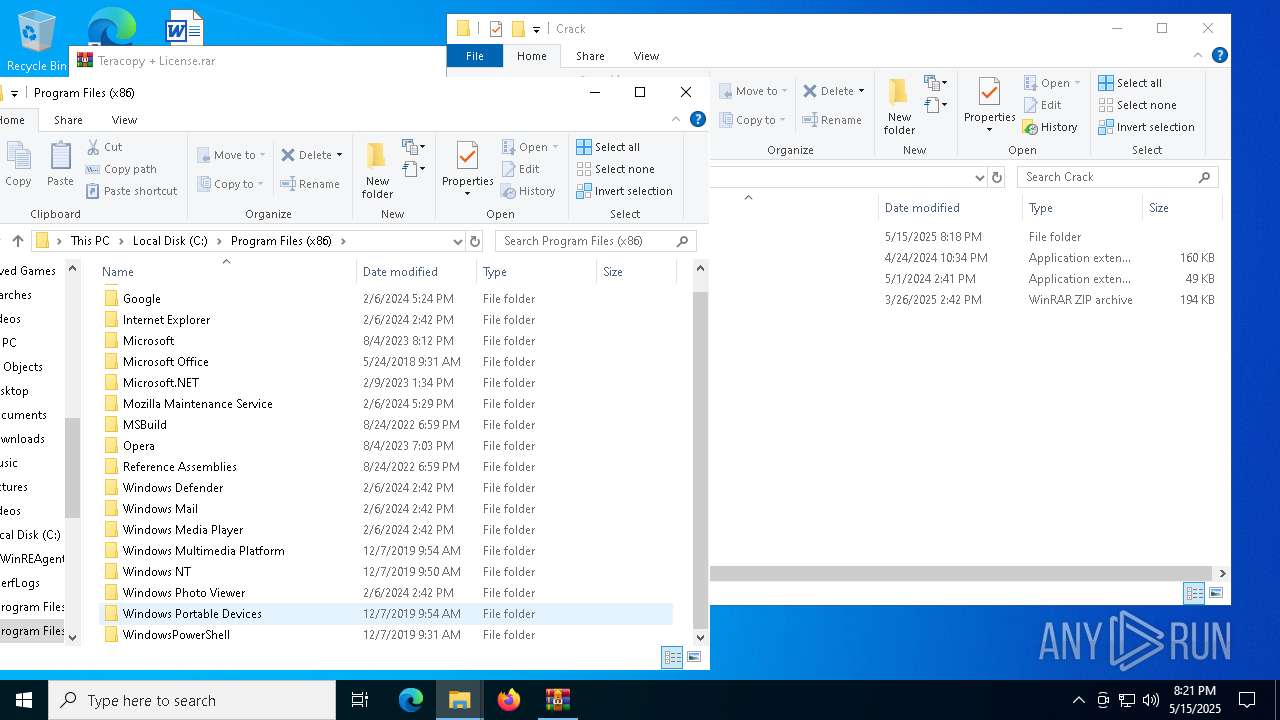1280x720 pixels.
Task: Open WinRAR from the taskbar
Action: (x=557, y=700)
